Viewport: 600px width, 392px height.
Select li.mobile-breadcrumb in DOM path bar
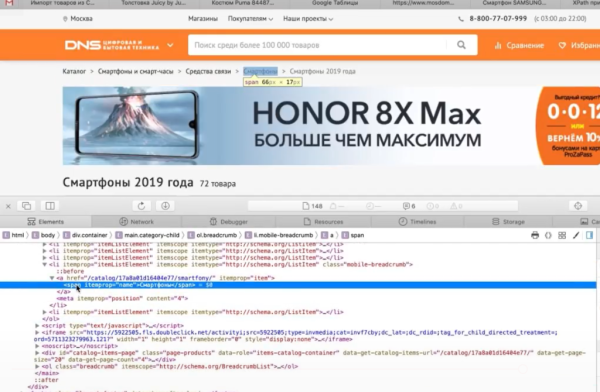pyautogui.click(x=279, y=235)
